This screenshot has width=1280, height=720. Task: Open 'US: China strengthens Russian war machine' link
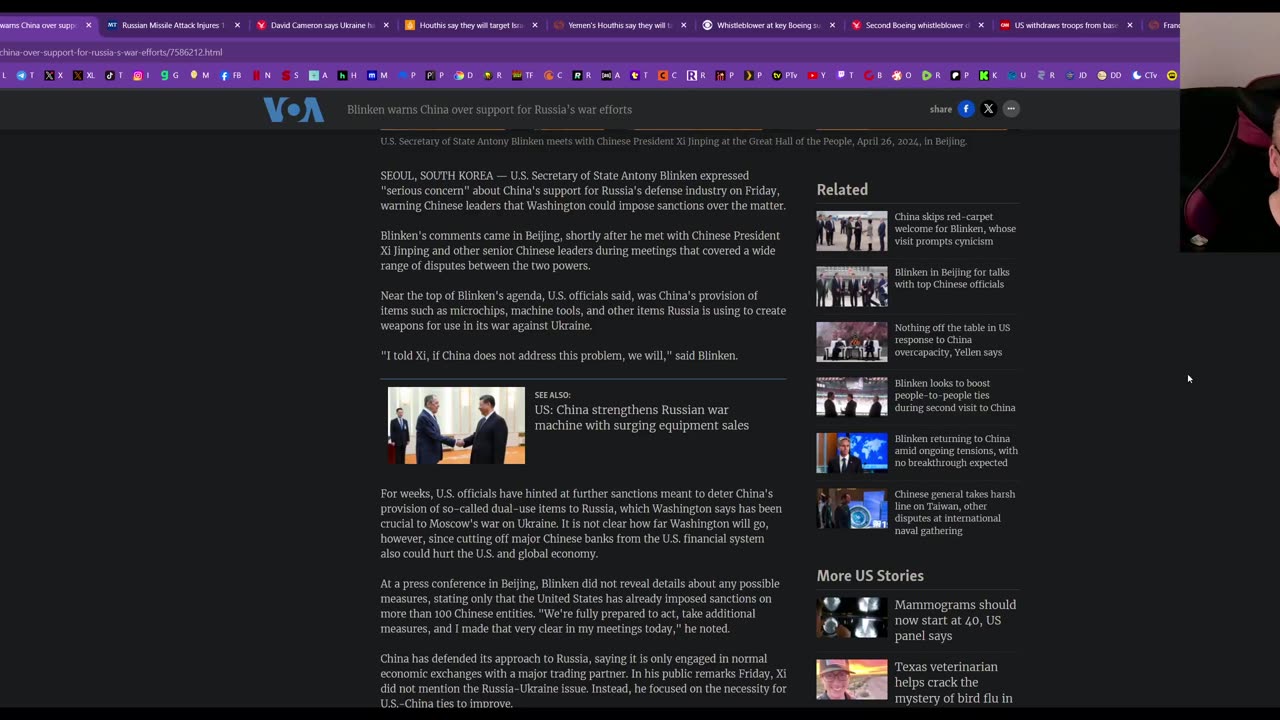pyautogui.click(x=641, y=417)
